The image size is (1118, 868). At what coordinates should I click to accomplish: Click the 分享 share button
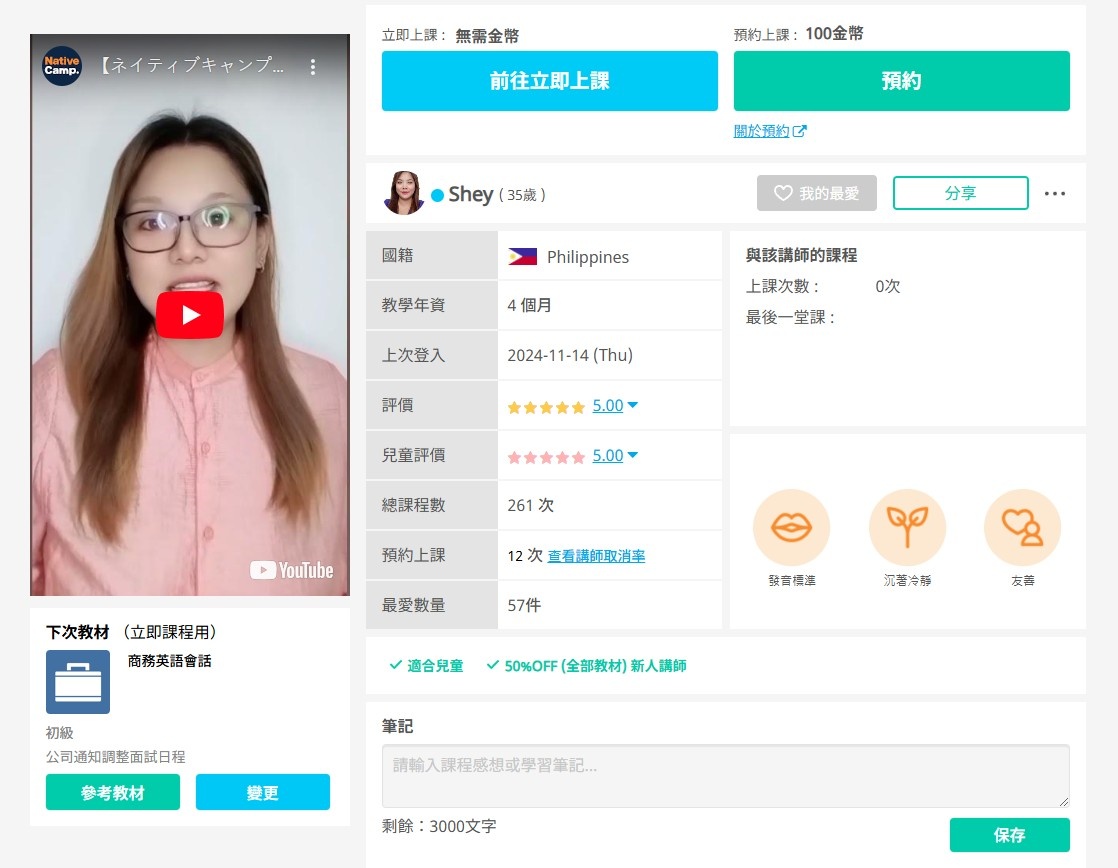[x=960, y=193]
